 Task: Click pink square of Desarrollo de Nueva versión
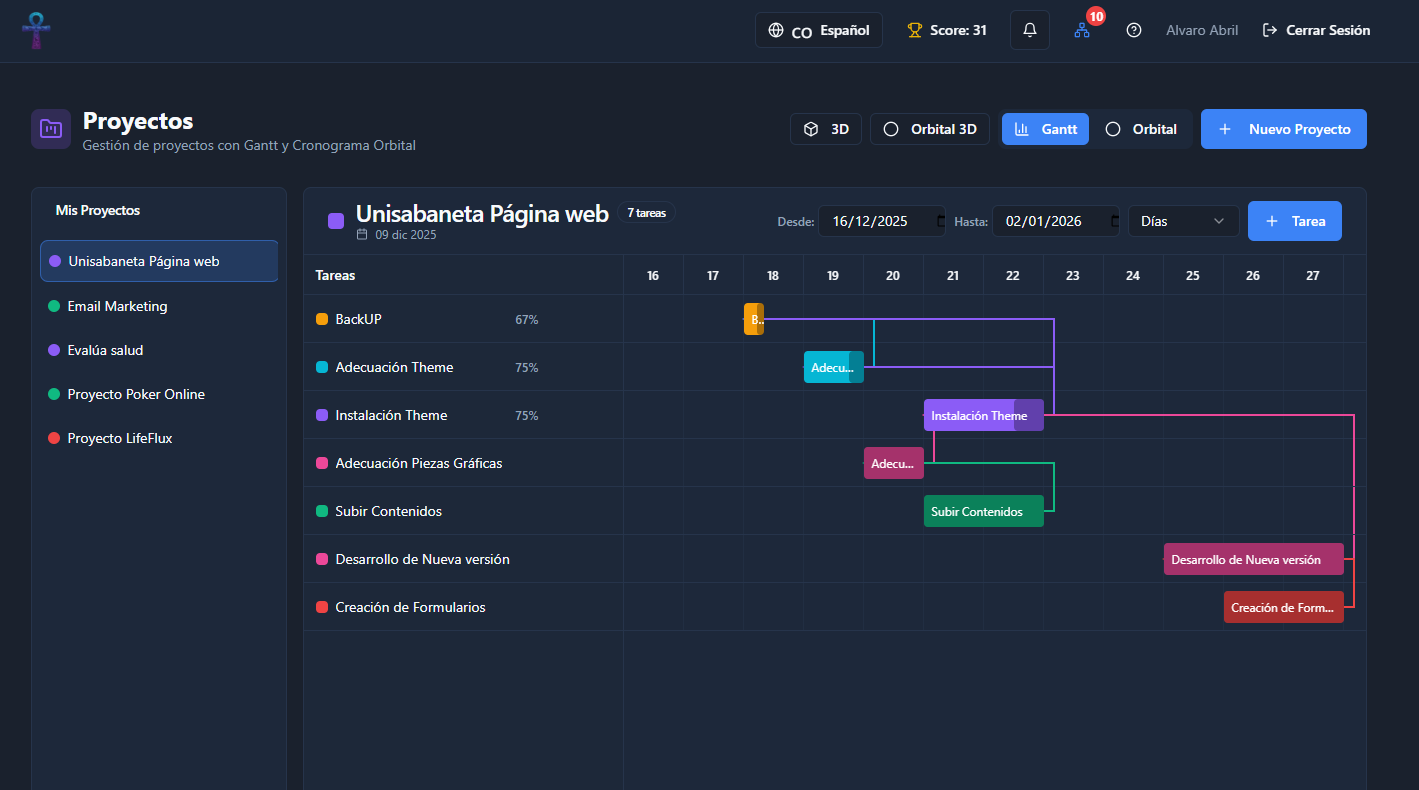coord(322,559)
